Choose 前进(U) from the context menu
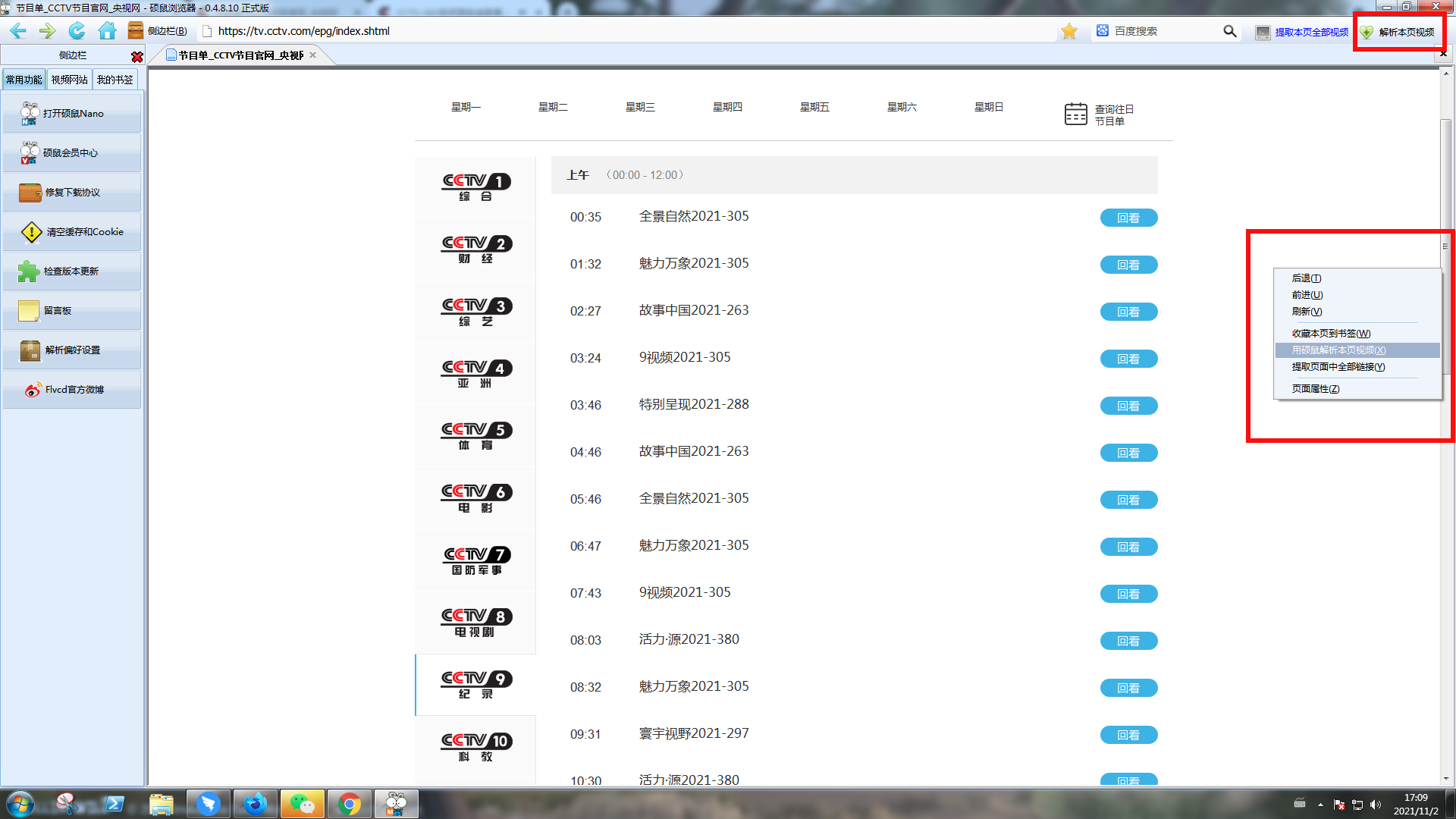 (x=1357, y=295)
